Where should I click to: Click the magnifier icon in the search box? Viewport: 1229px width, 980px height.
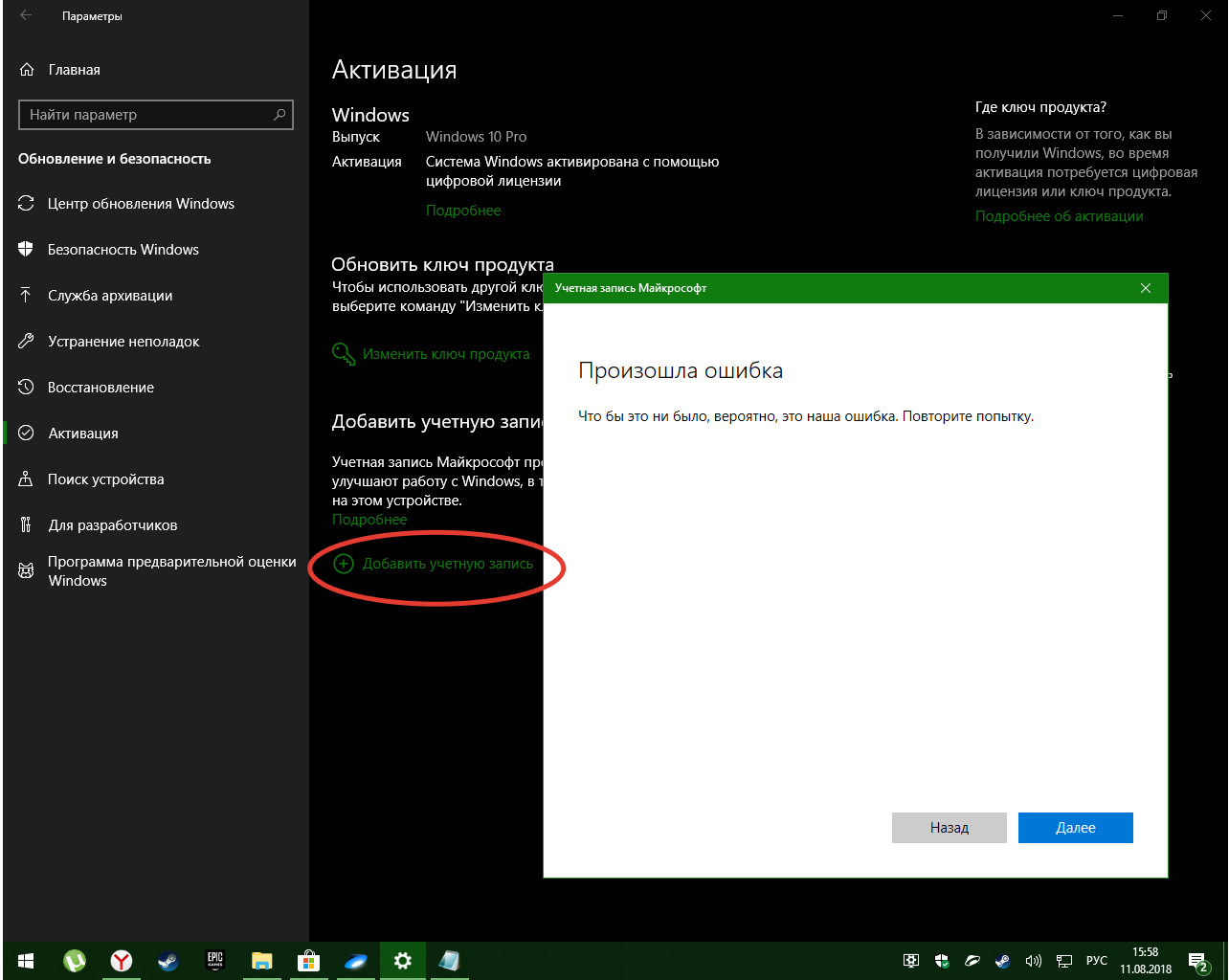pos(279,115)
